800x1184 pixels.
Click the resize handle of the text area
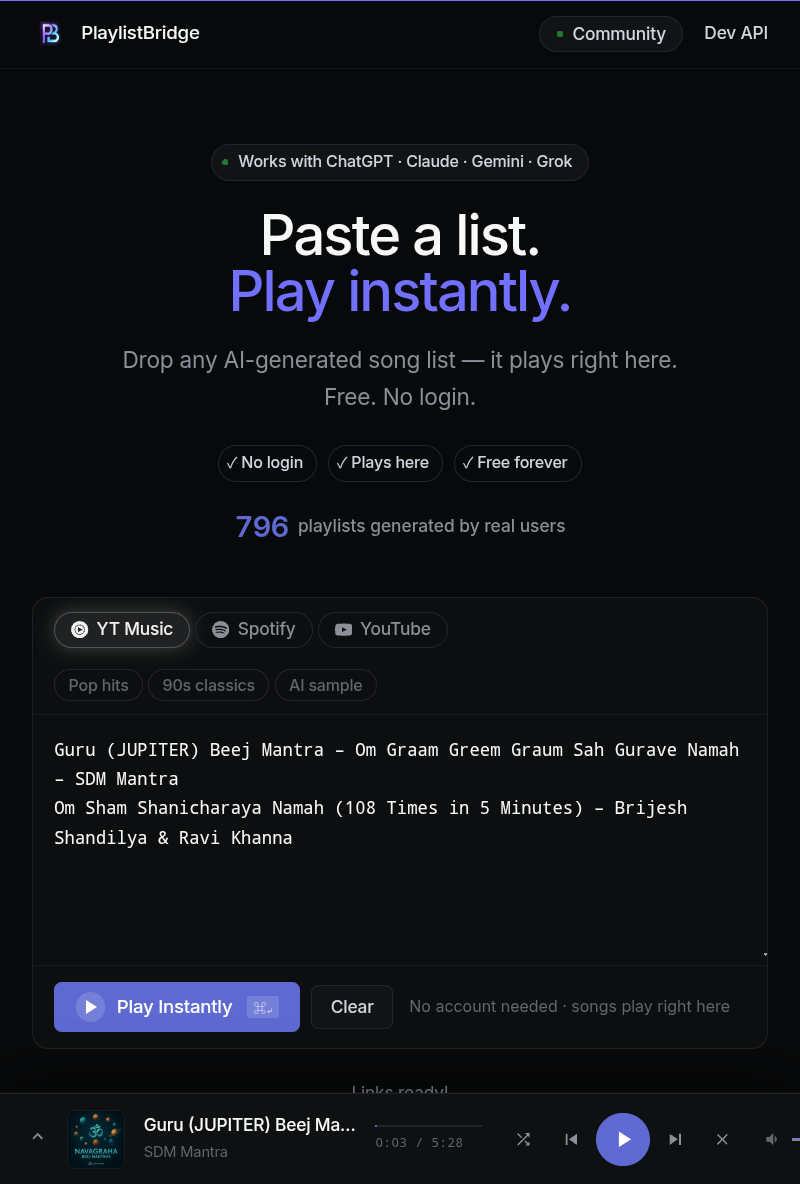point(764,954)
